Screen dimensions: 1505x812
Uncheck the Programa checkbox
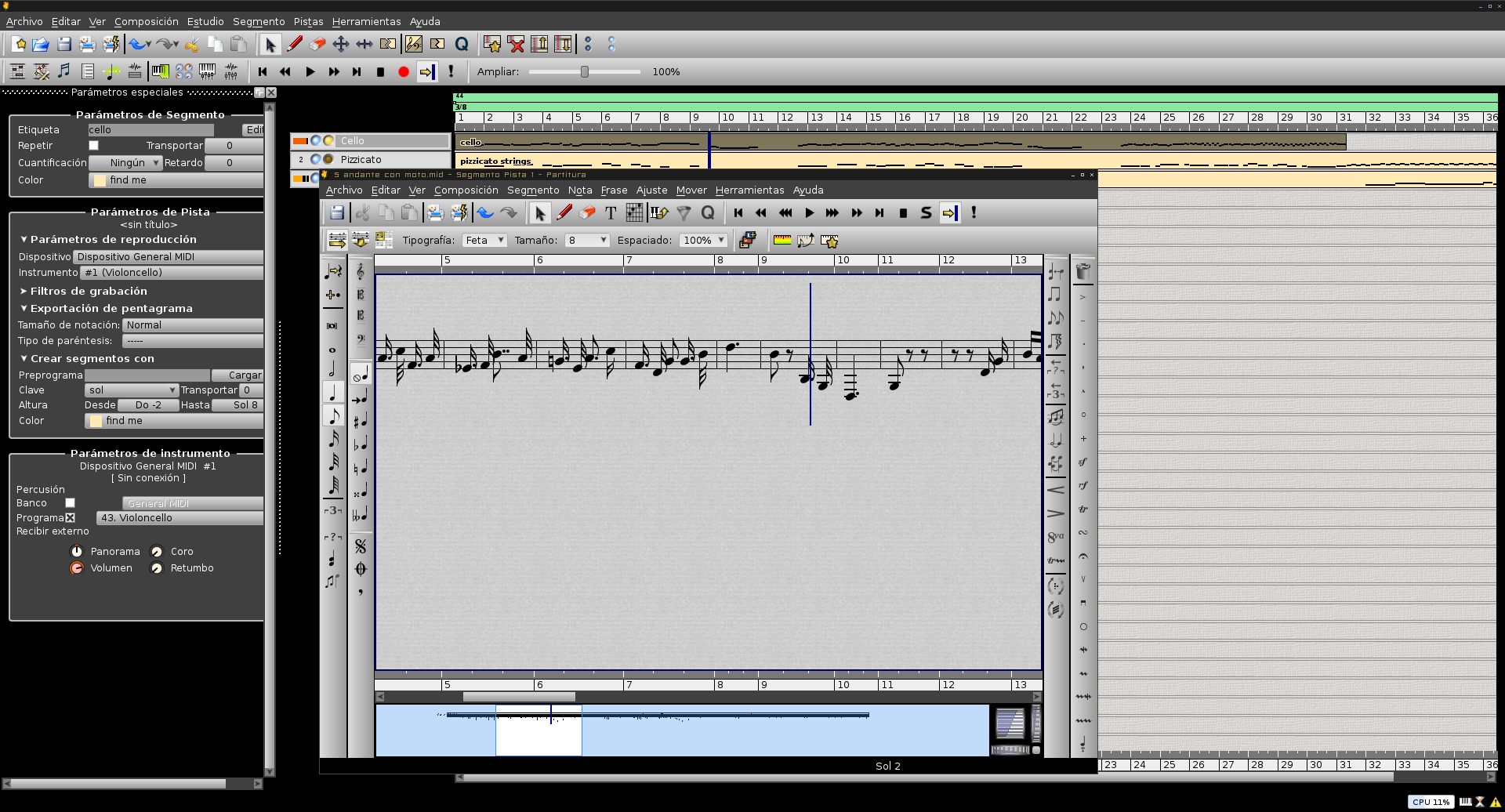point(71,518)
